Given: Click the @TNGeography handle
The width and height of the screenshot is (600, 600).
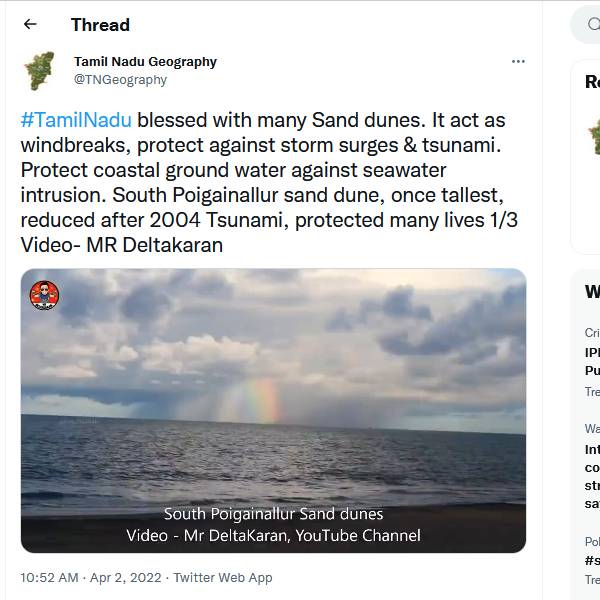Looking at the screenshot, I should [x=120, y=80].
